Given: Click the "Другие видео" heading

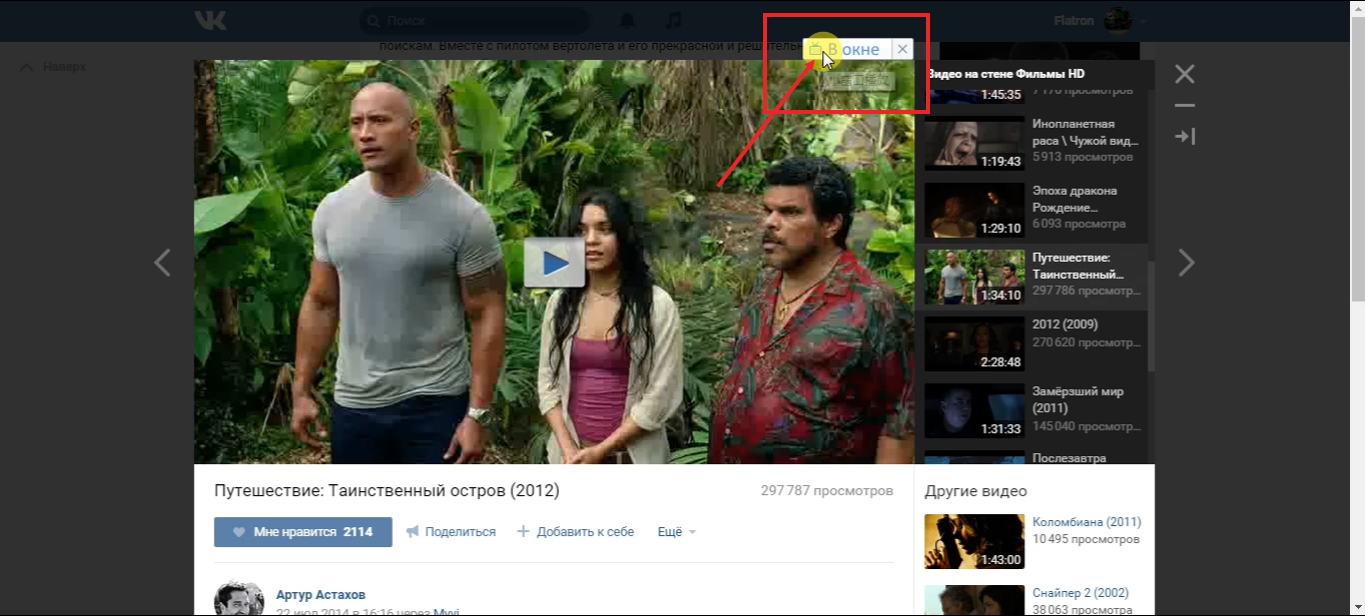Looking at the screenshot, I should [976, 491].
